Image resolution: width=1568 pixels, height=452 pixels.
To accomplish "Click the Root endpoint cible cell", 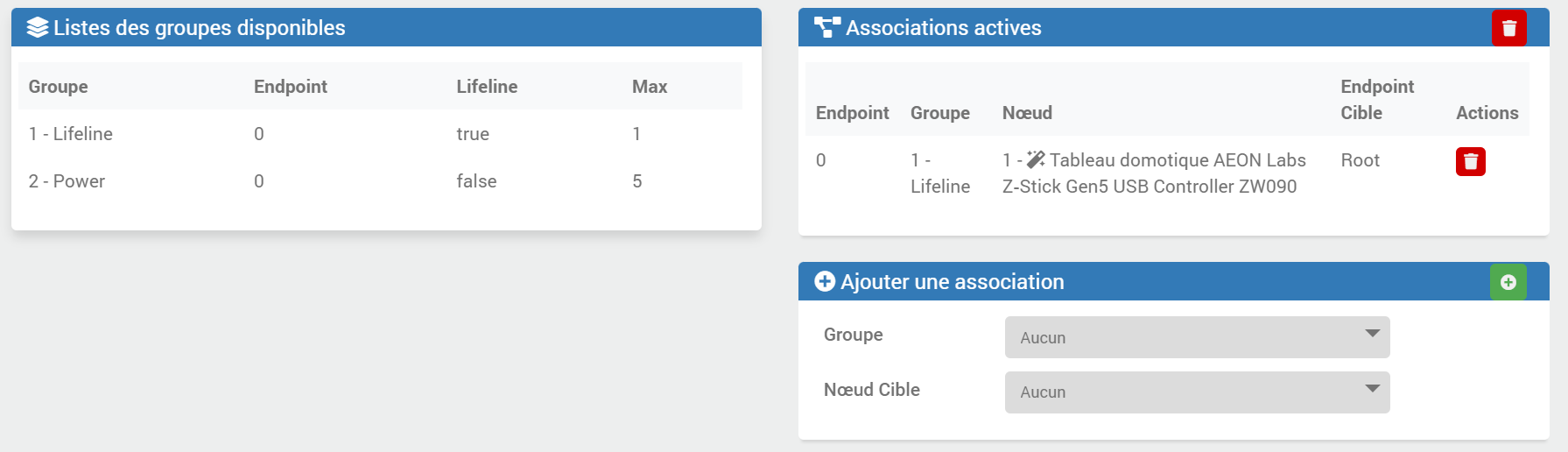I will 1360,160.
